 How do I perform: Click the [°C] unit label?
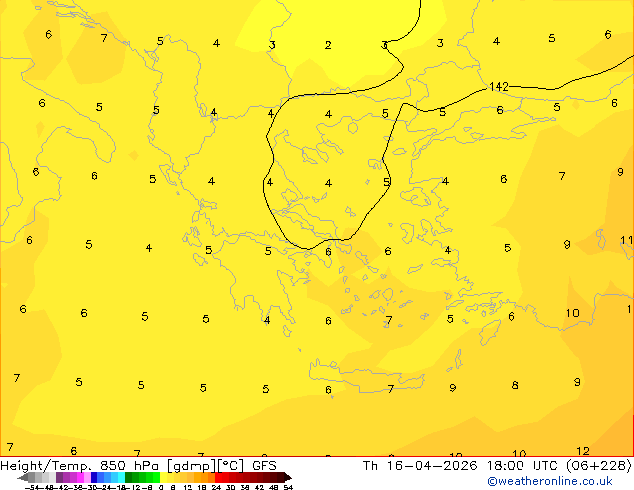[232, 466]
